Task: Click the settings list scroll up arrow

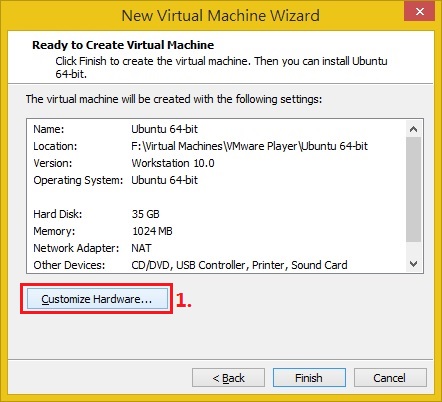Action: (x=413, y=129)
